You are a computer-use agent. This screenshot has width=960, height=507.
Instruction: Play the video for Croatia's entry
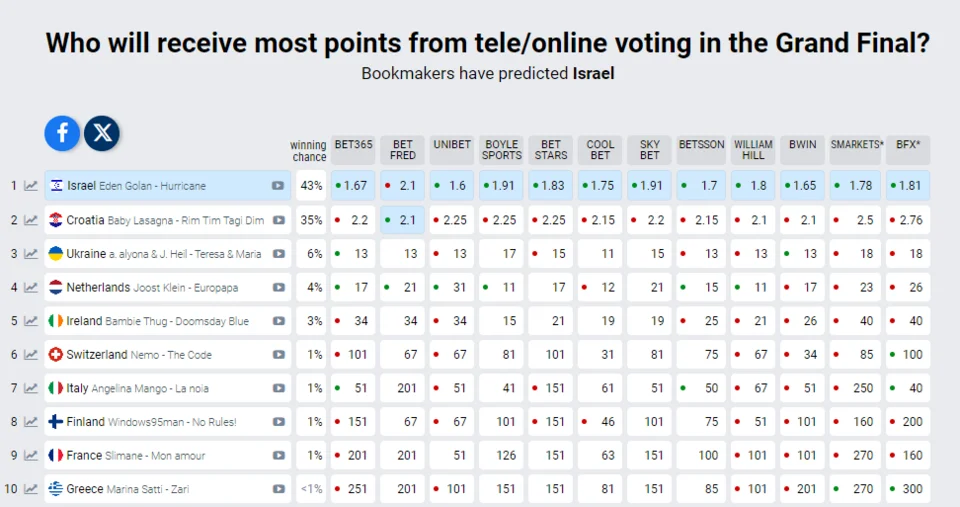coord(278,220)
